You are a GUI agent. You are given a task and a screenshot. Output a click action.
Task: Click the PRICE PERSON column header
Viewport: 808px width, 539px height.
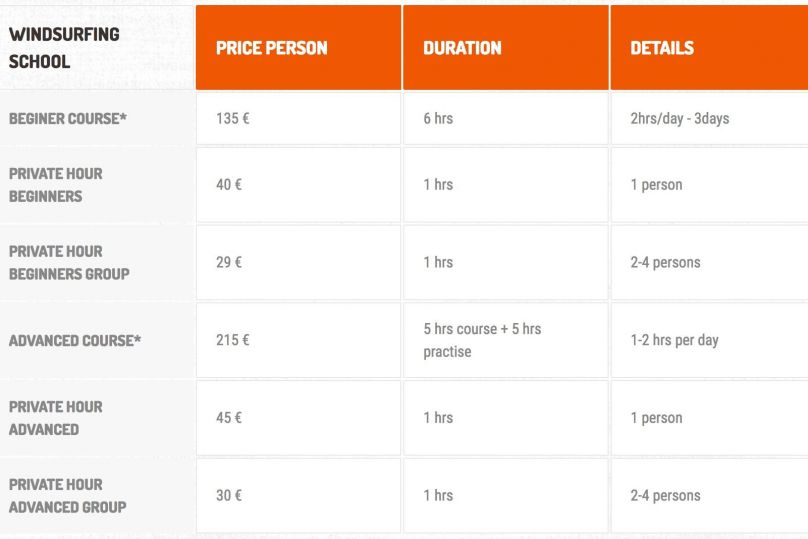click(x=272, y=48)
